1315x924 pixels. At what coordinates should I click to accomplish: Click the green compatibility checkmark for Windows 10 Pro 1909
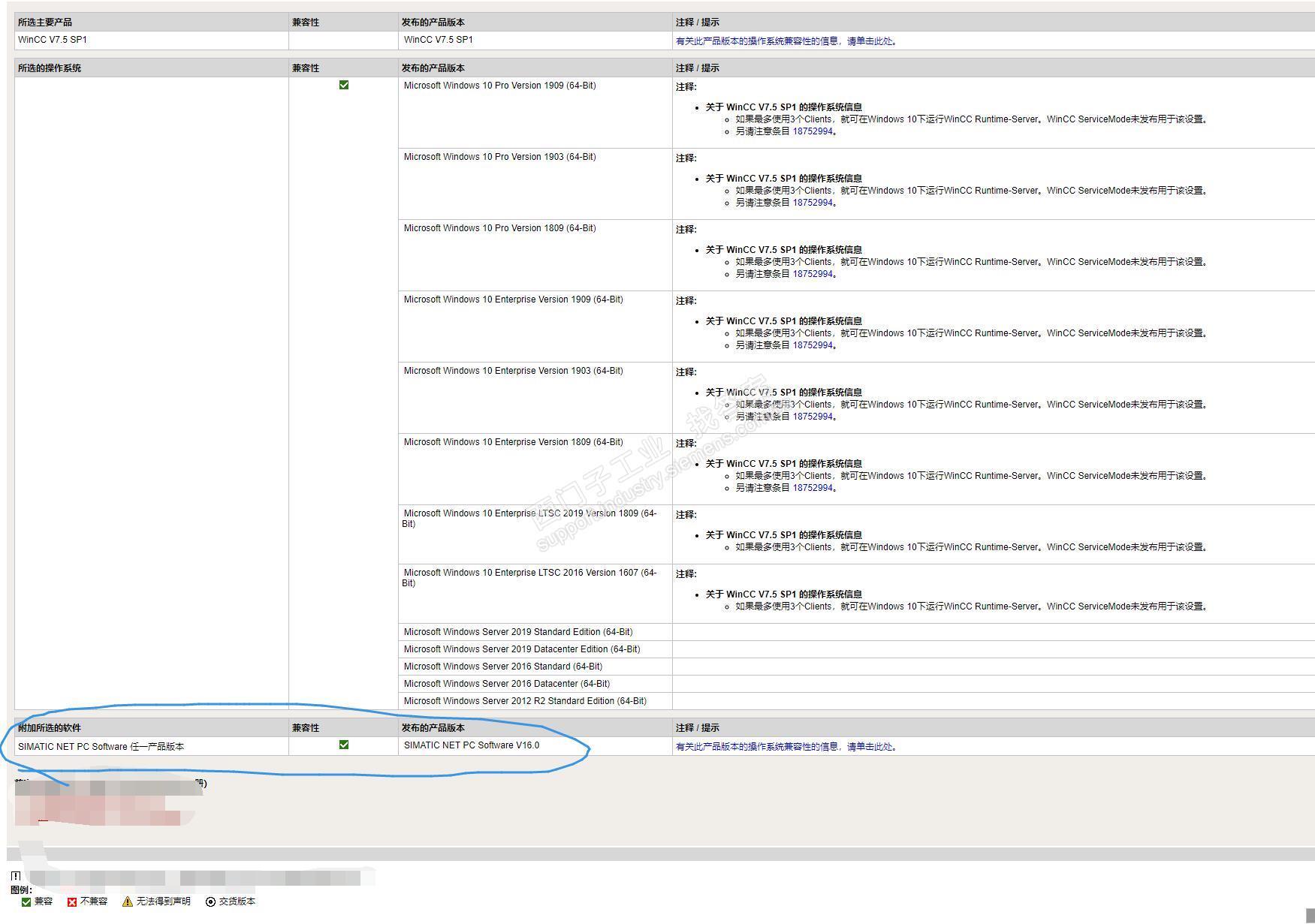(x=344, y=85)
